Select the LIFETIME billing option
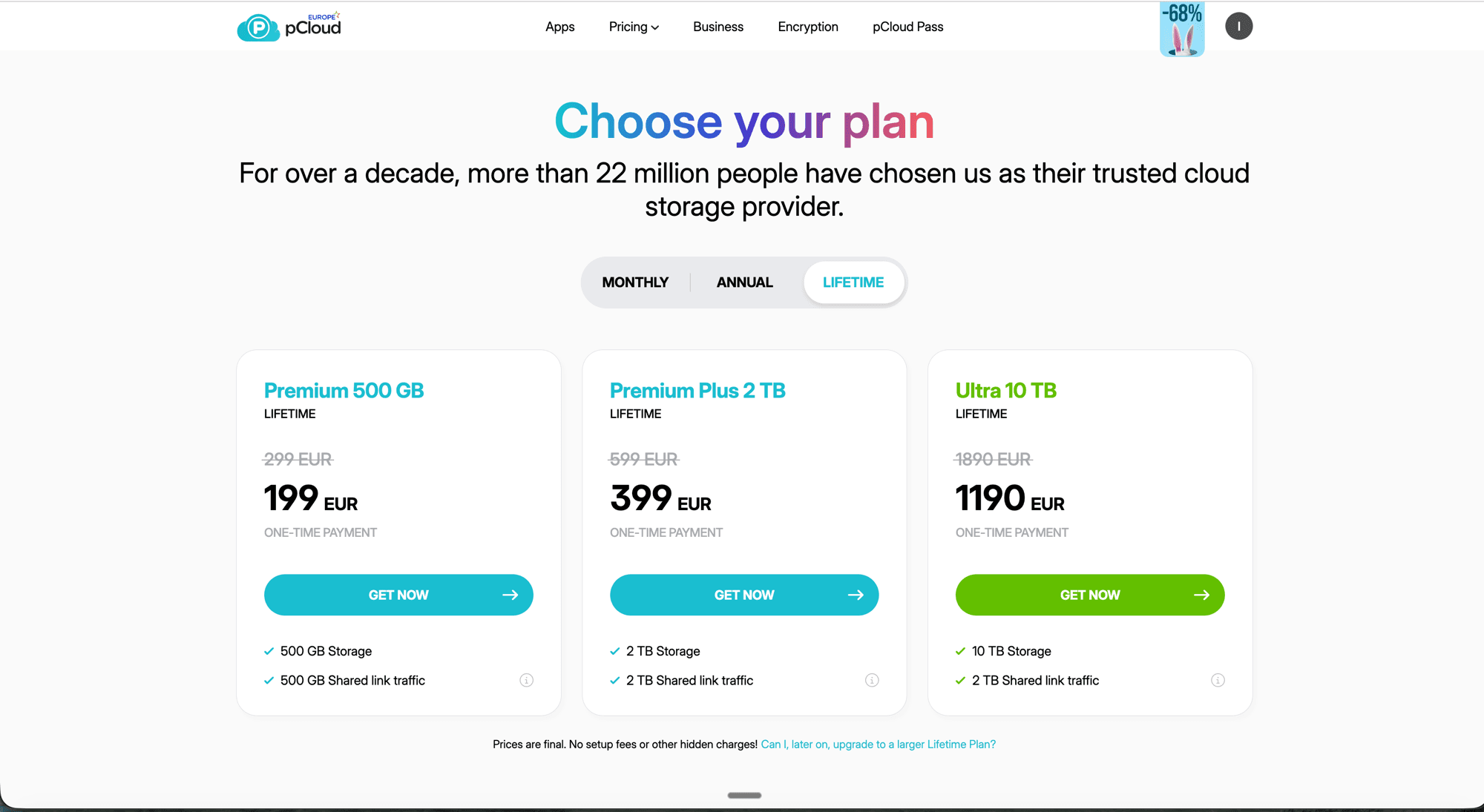The width and height of the screenshot is (1484, 812). pos(853,283)
